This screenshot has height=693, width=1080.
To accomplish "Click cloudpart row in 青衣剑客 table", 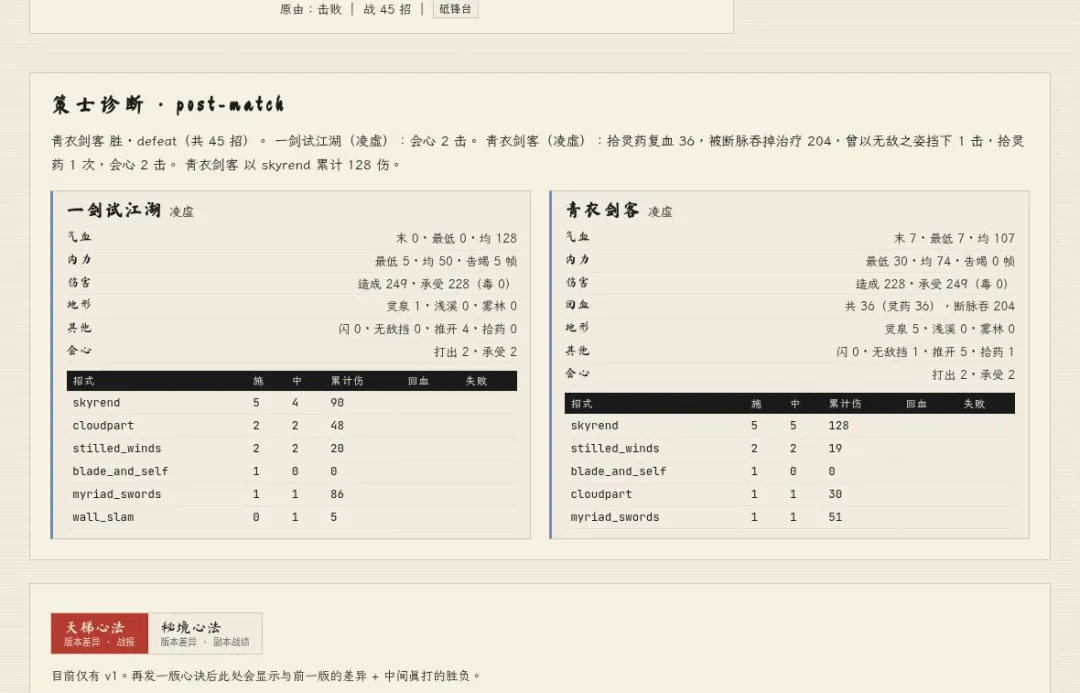I will click(x=790, y=494).
